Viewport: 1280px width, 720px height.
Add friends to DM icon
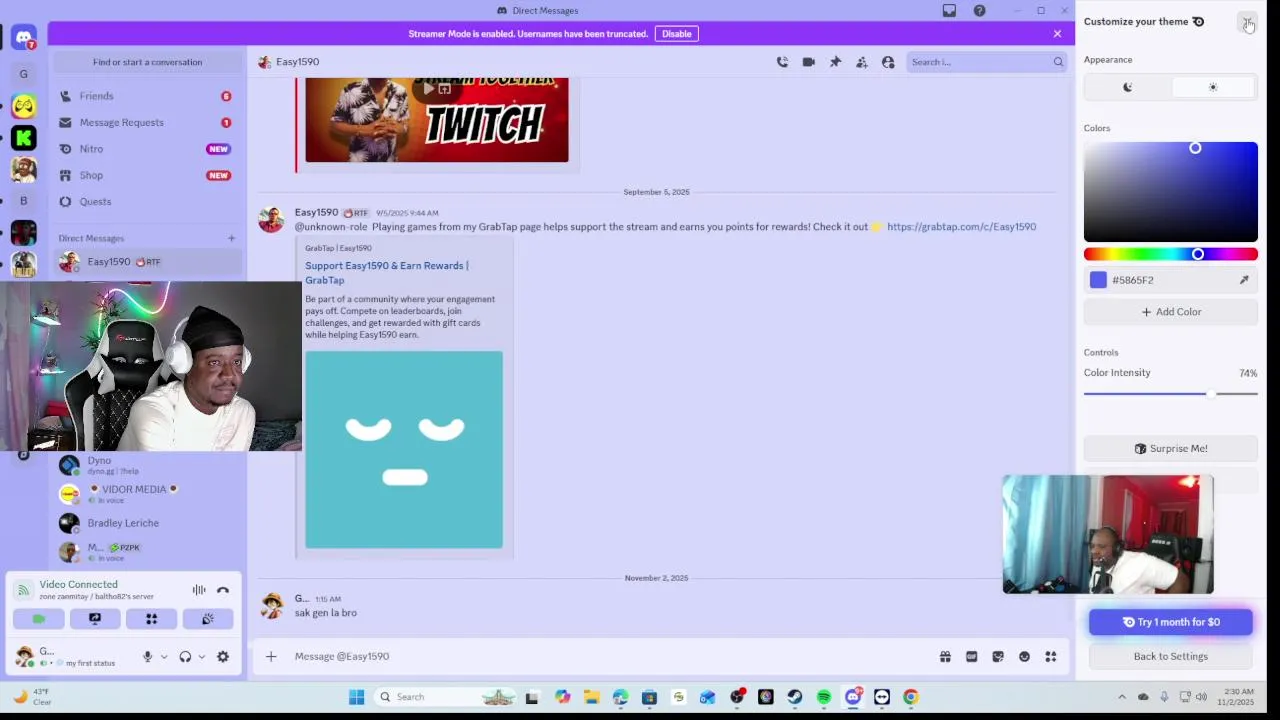(861, 62)
